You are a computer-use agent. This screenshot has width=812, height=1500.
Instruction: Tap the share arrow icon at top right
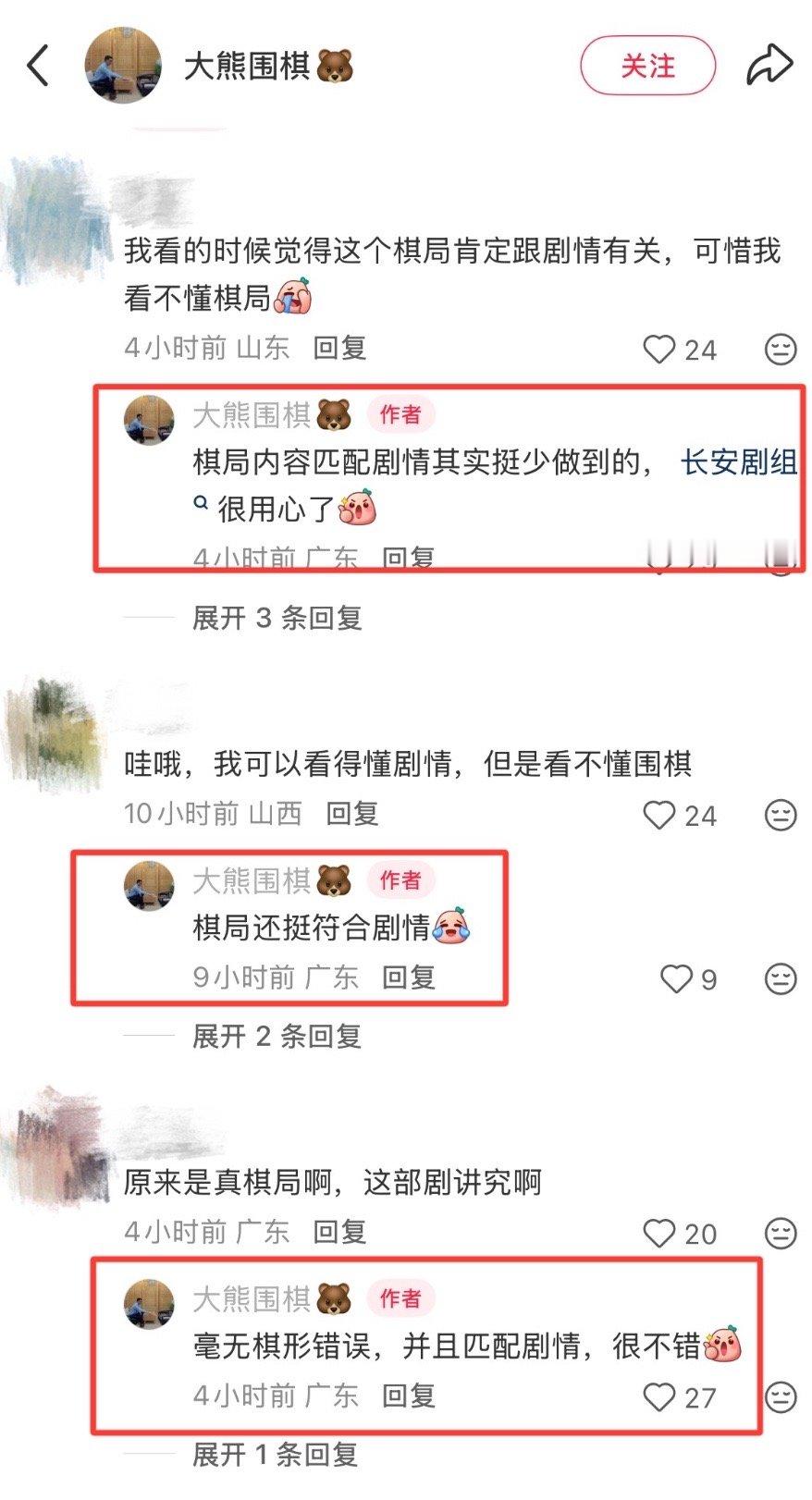point(769,66)
